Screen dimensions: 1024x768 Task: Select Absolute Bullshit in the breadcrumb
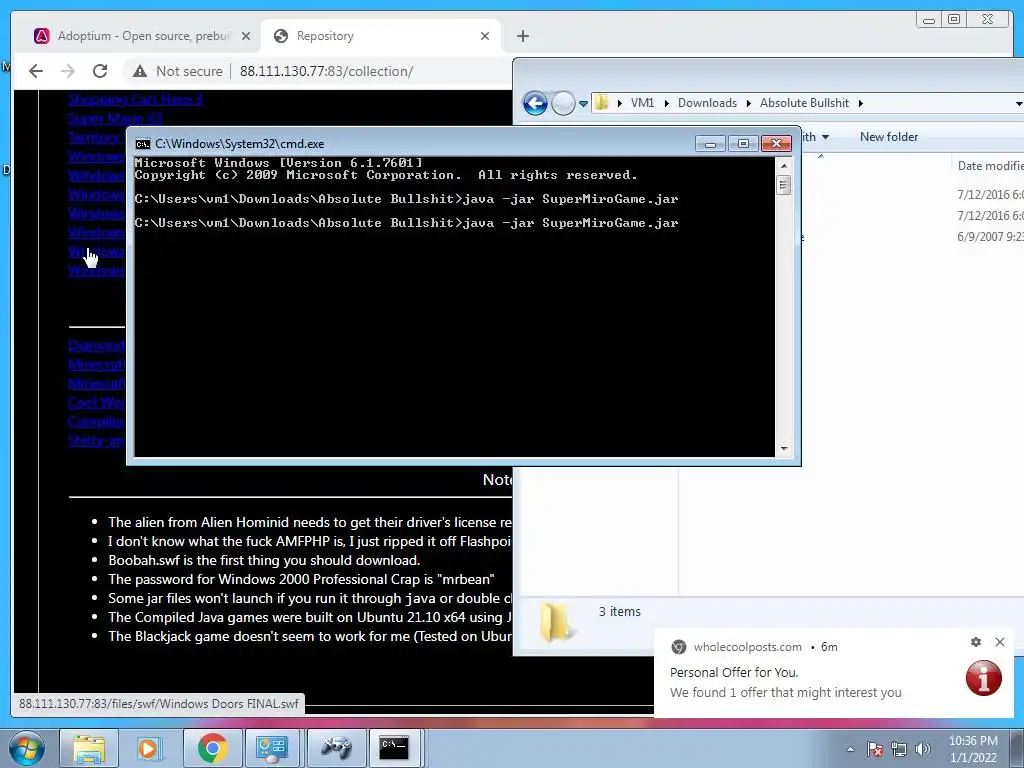click(x=804, y=103)
